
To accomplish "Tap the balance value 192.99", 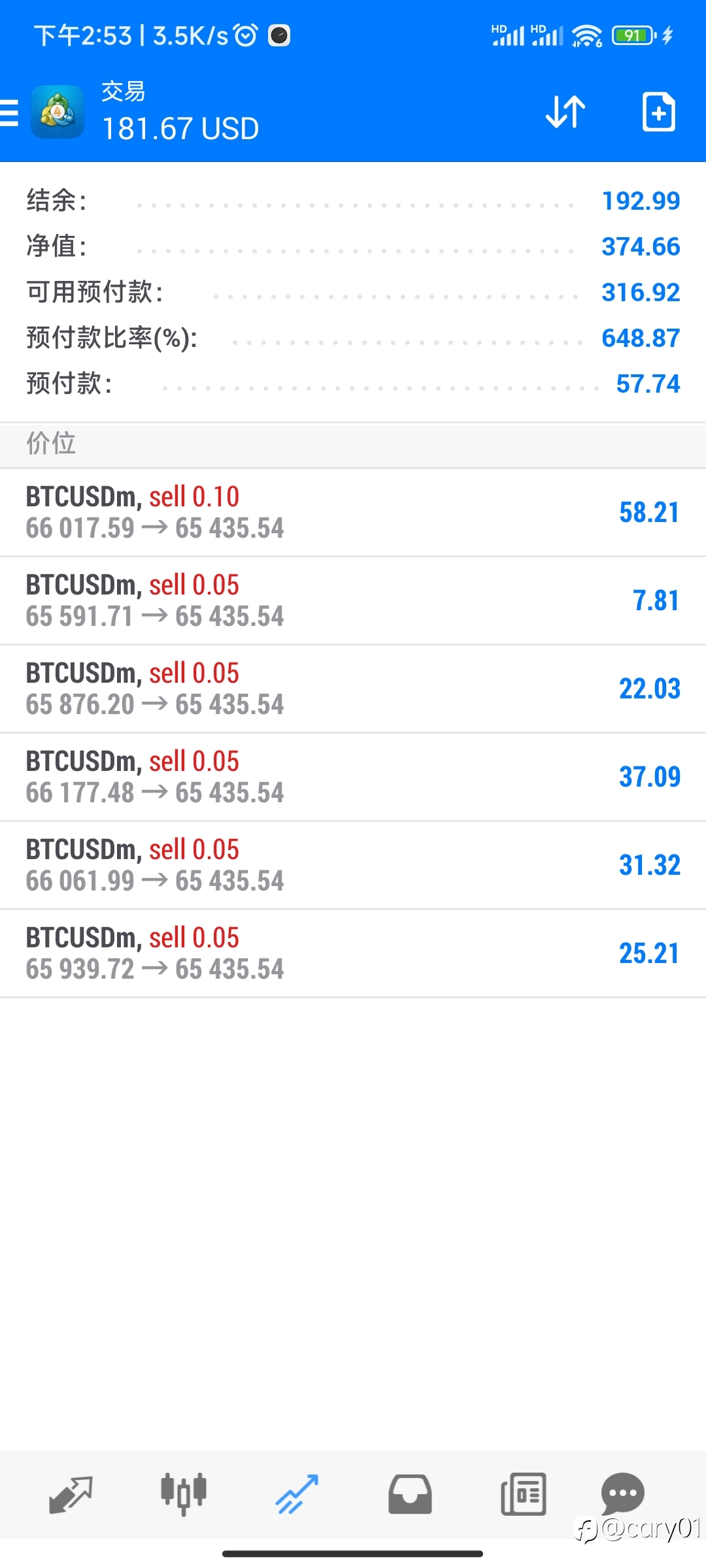I will click(641, 201).
